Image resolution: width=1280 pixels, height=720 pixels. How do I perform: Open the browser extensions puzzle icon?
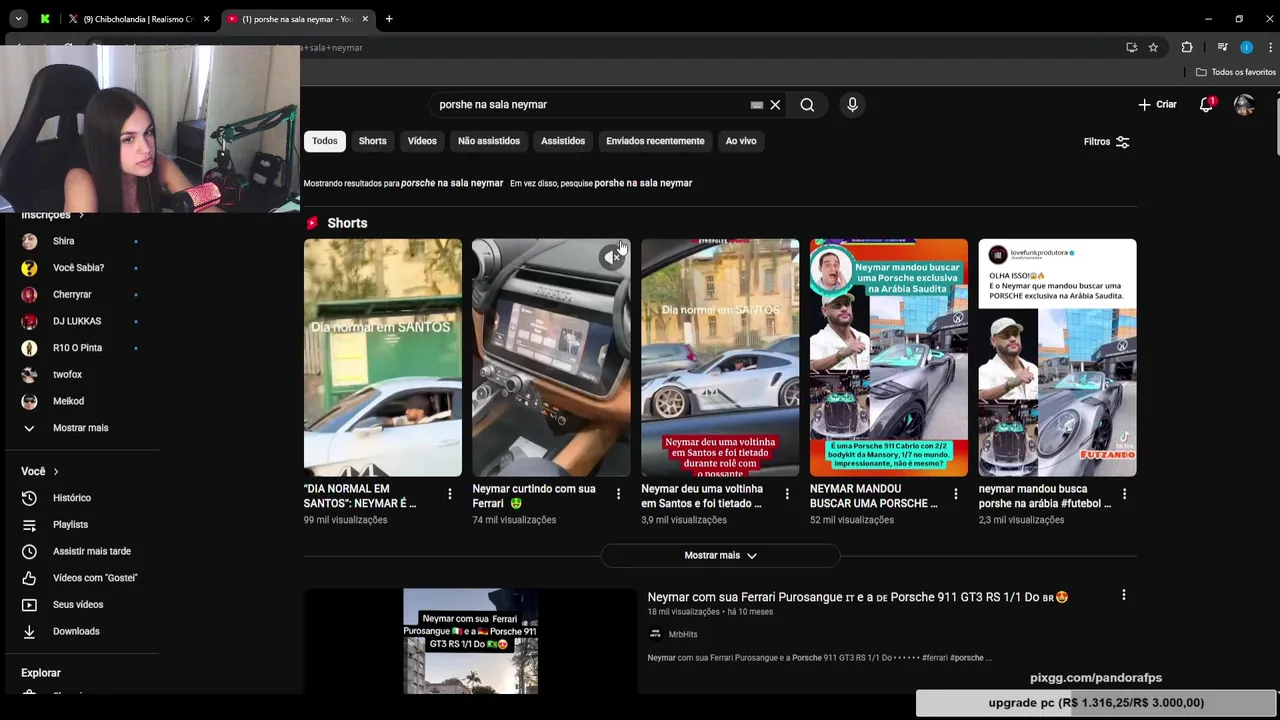(x=1187, y=47)
